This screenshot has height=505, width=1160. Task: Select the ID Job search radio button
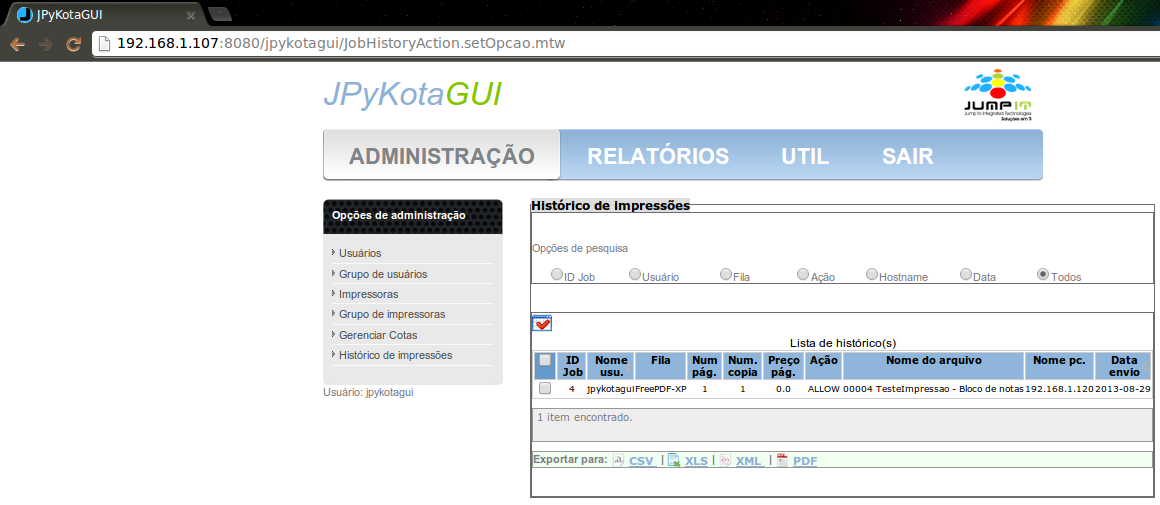coord(557,274)
